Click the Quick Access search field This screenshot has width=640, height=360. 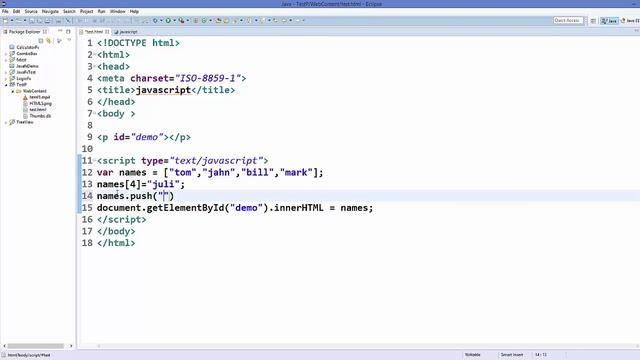click(568, 20)
